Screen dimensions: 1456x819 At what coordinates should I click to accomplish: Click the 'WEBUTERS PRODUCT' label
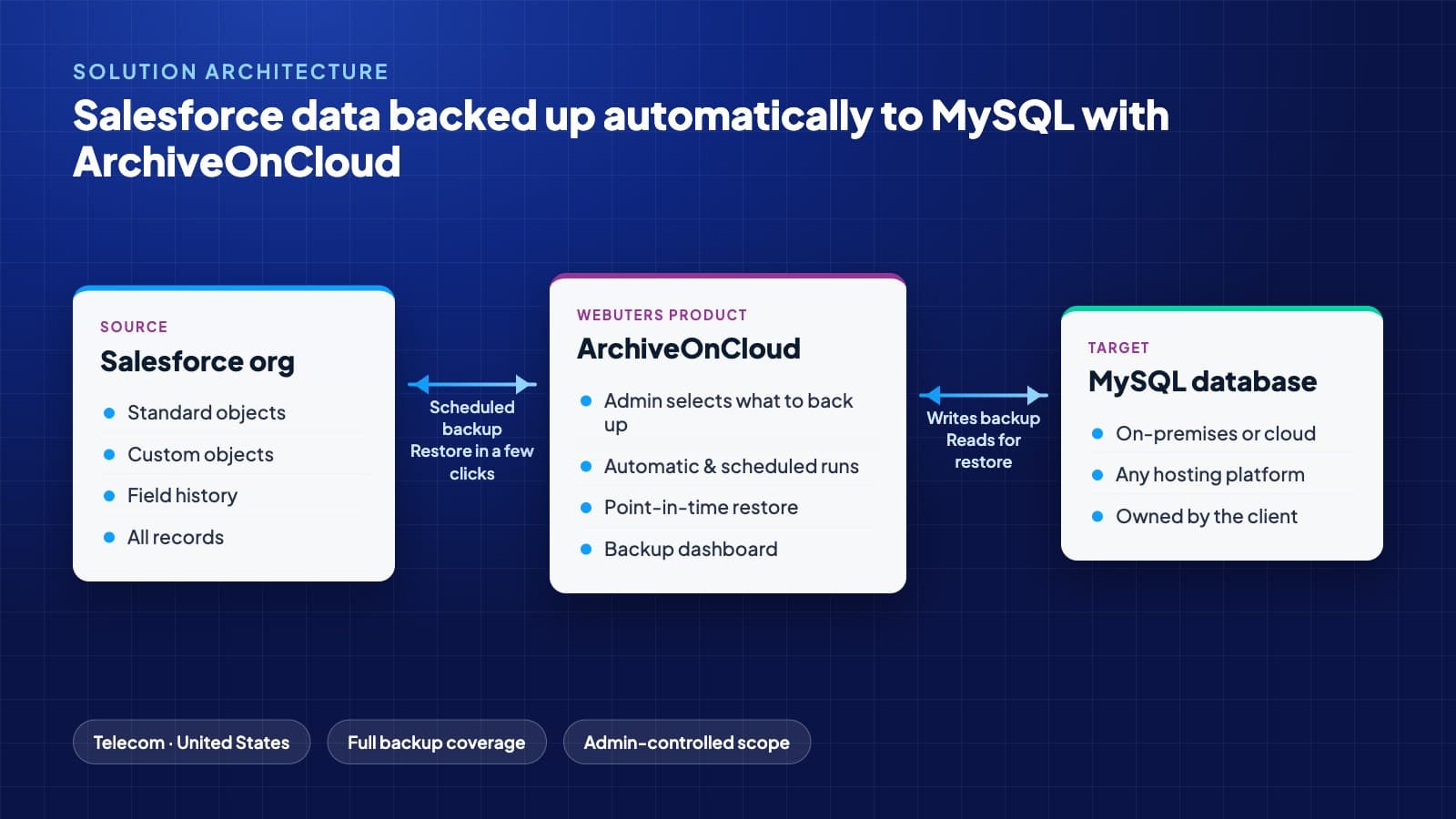(662, 315)
